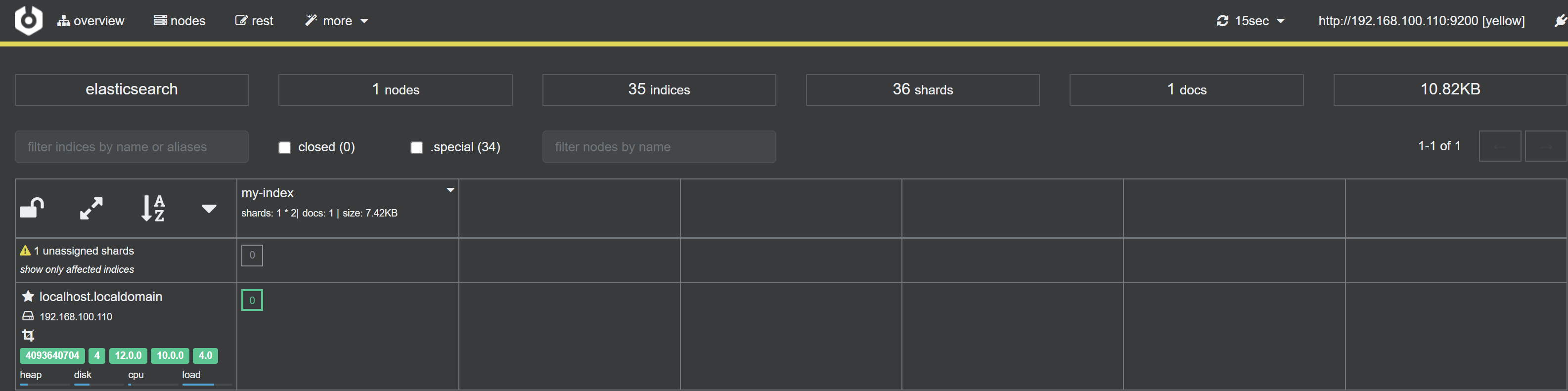Click the 10.82KB size box
Screen dimensions: 1568x391
click(x=1450, y=89)
